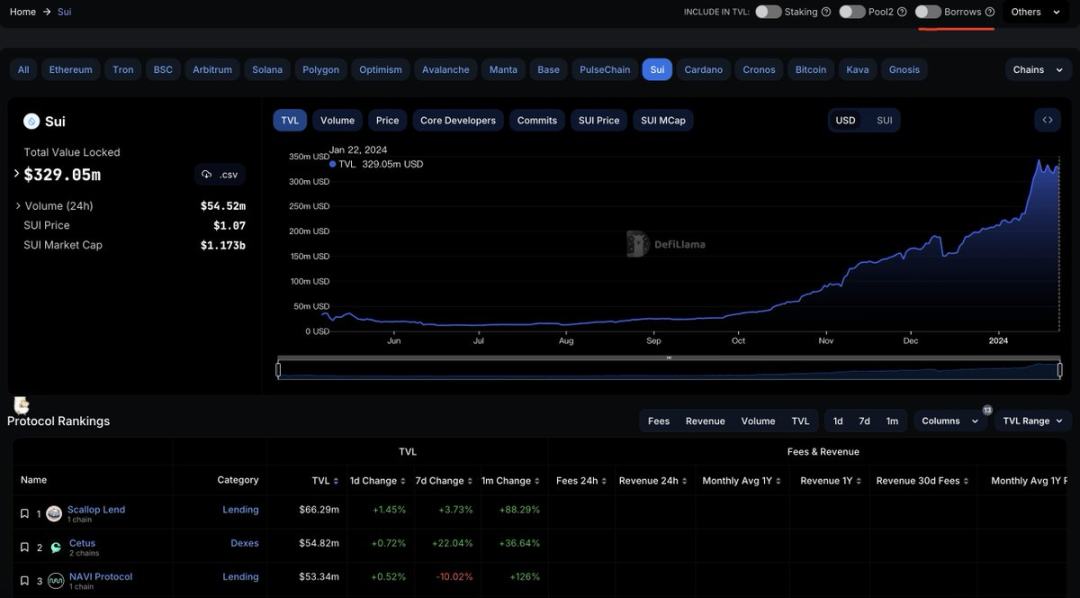
Task: Enable the SUI Price chart series
Action: pyautogui.click(x=599, y=120)
